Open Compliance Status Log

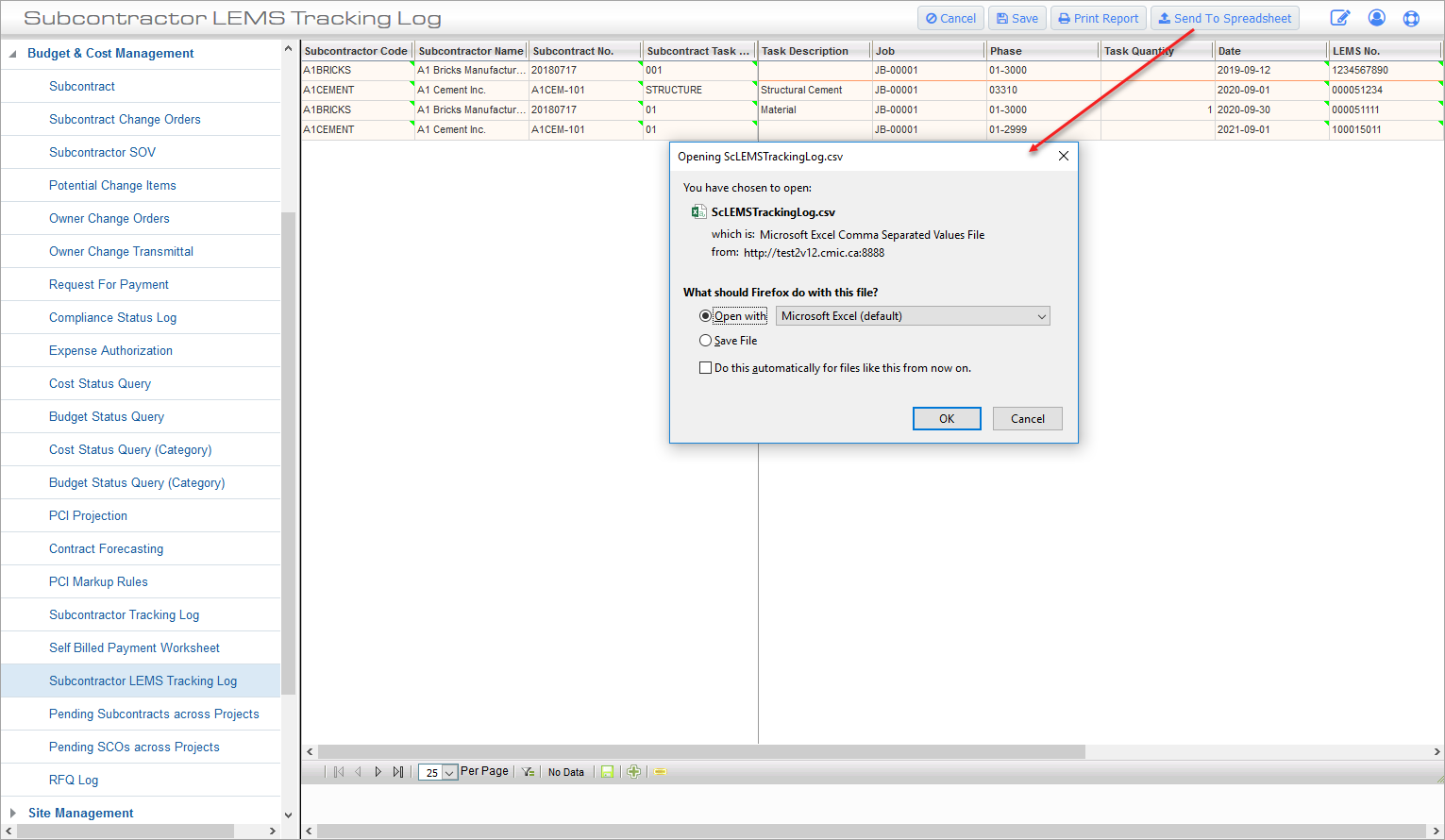click(x=112, y=317)
